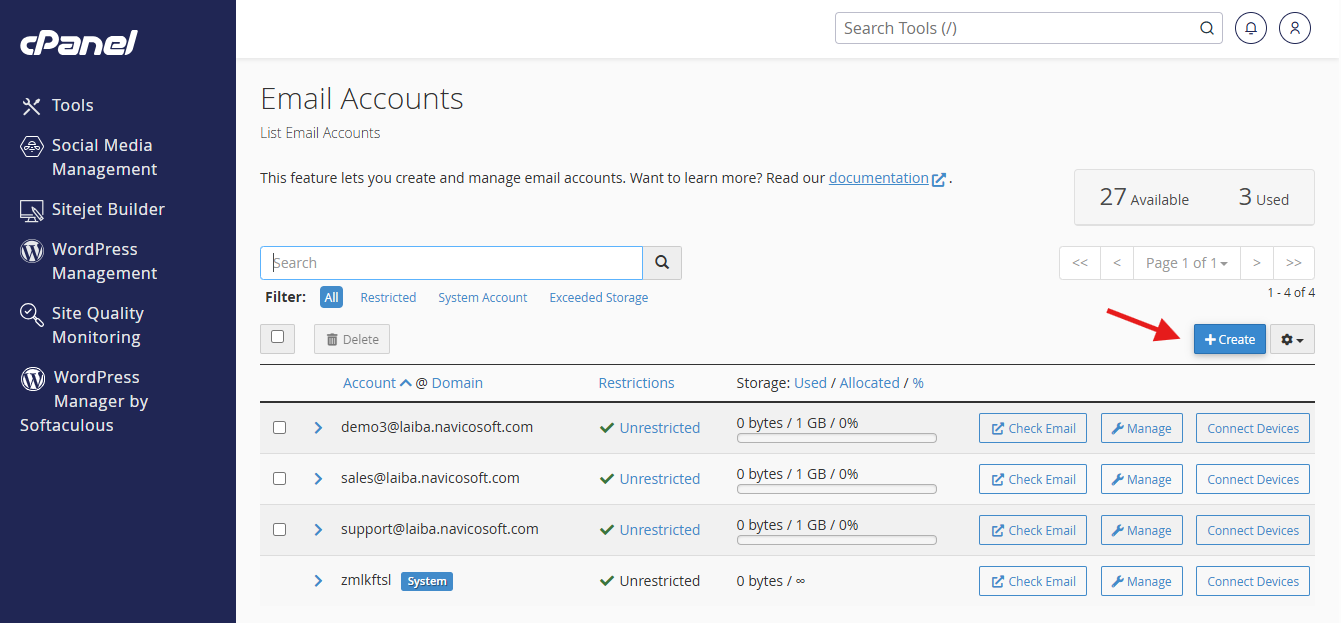Open Tools from the sidebar
The height and width of the screenshot is (623, 1341).
click(x=72, y=105)
